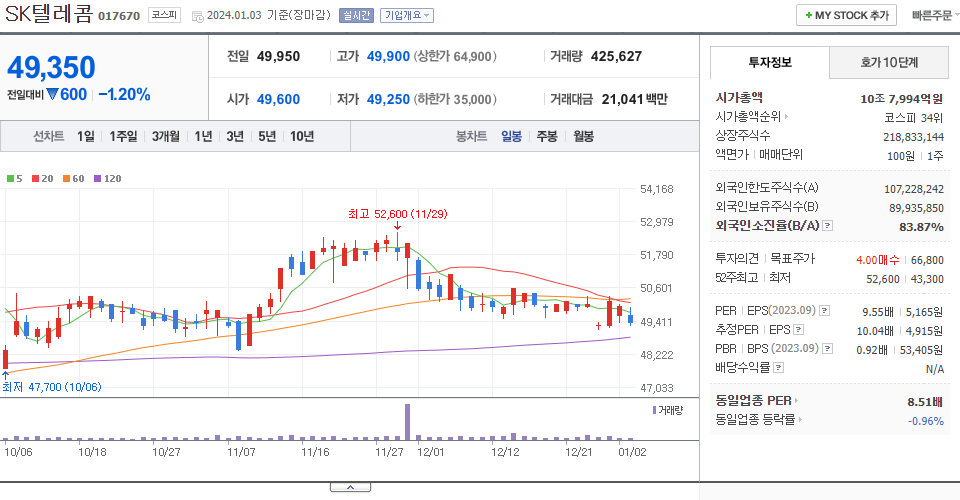The image size is (960, 500).
Task: Collapse the chart with the bottom up-arrow handle
Action: point(350,487)
